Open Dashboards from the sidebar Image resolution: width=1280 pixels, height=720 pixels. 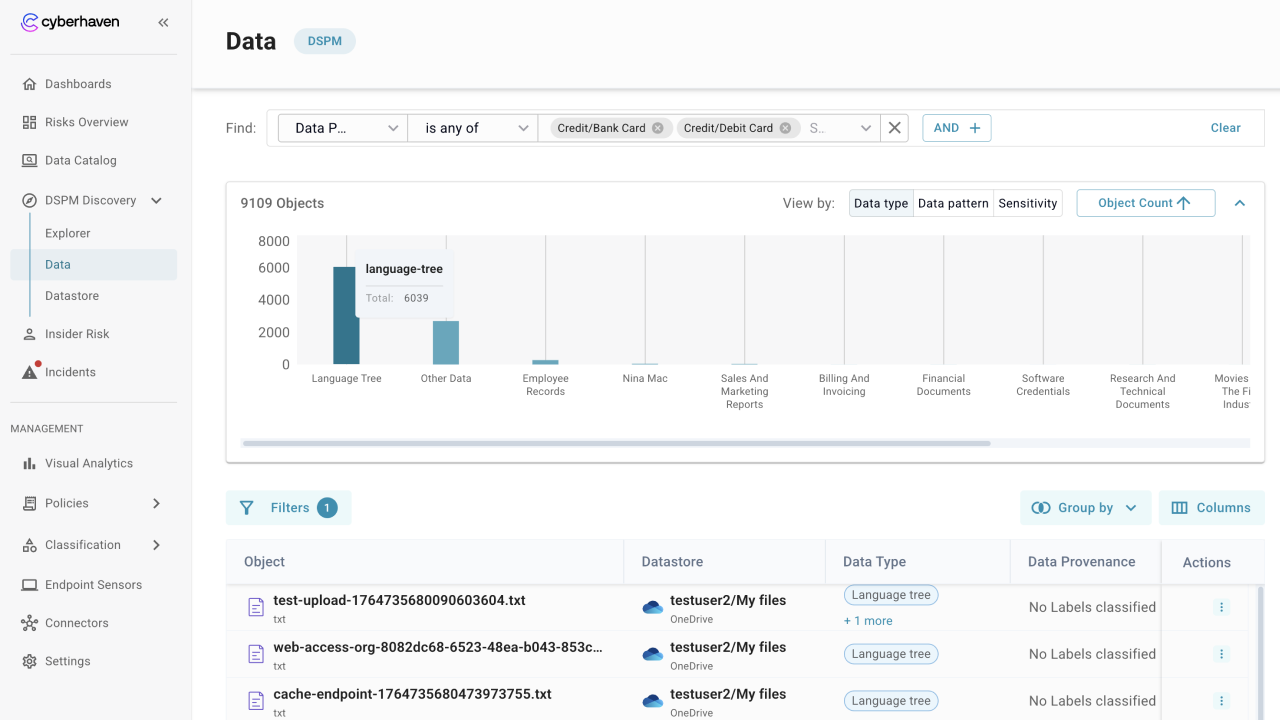point(78,84)
